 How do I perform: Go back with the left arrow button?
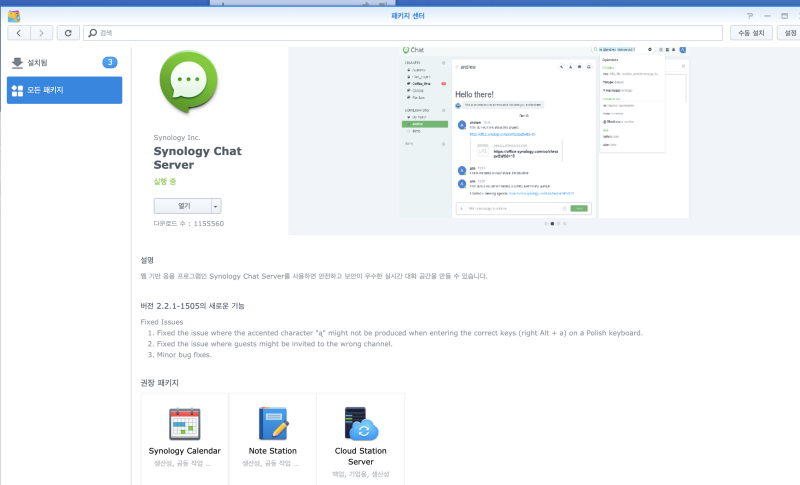click(19, 33)
